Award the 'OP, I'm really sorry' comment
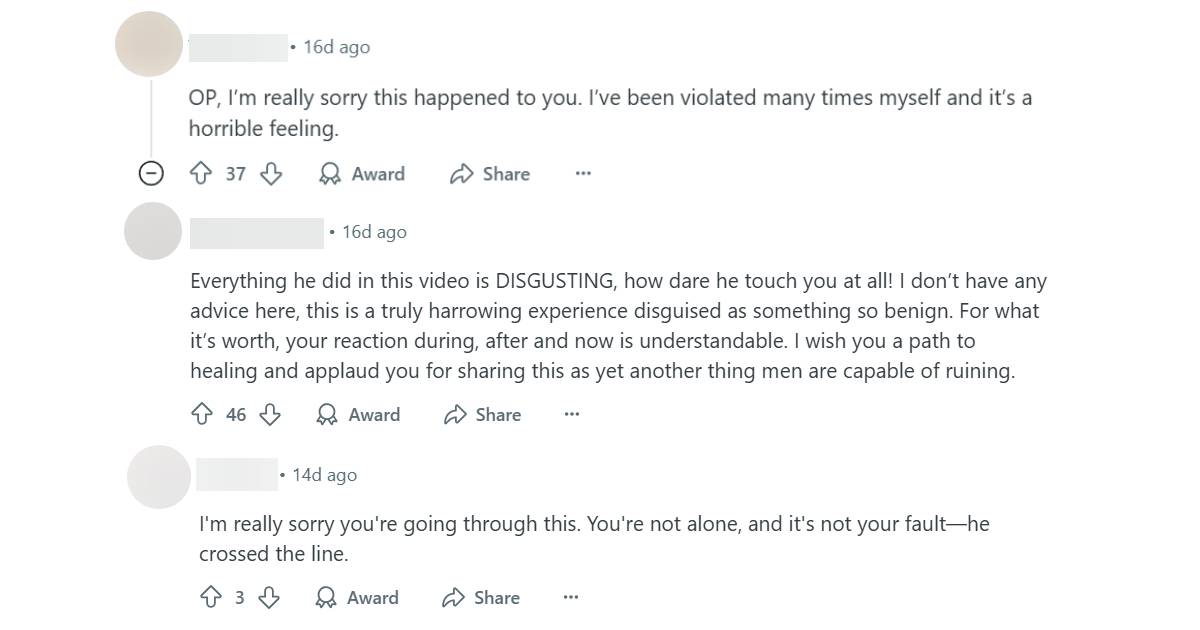Screen dimensions: 1200x630 coord(361,174)
